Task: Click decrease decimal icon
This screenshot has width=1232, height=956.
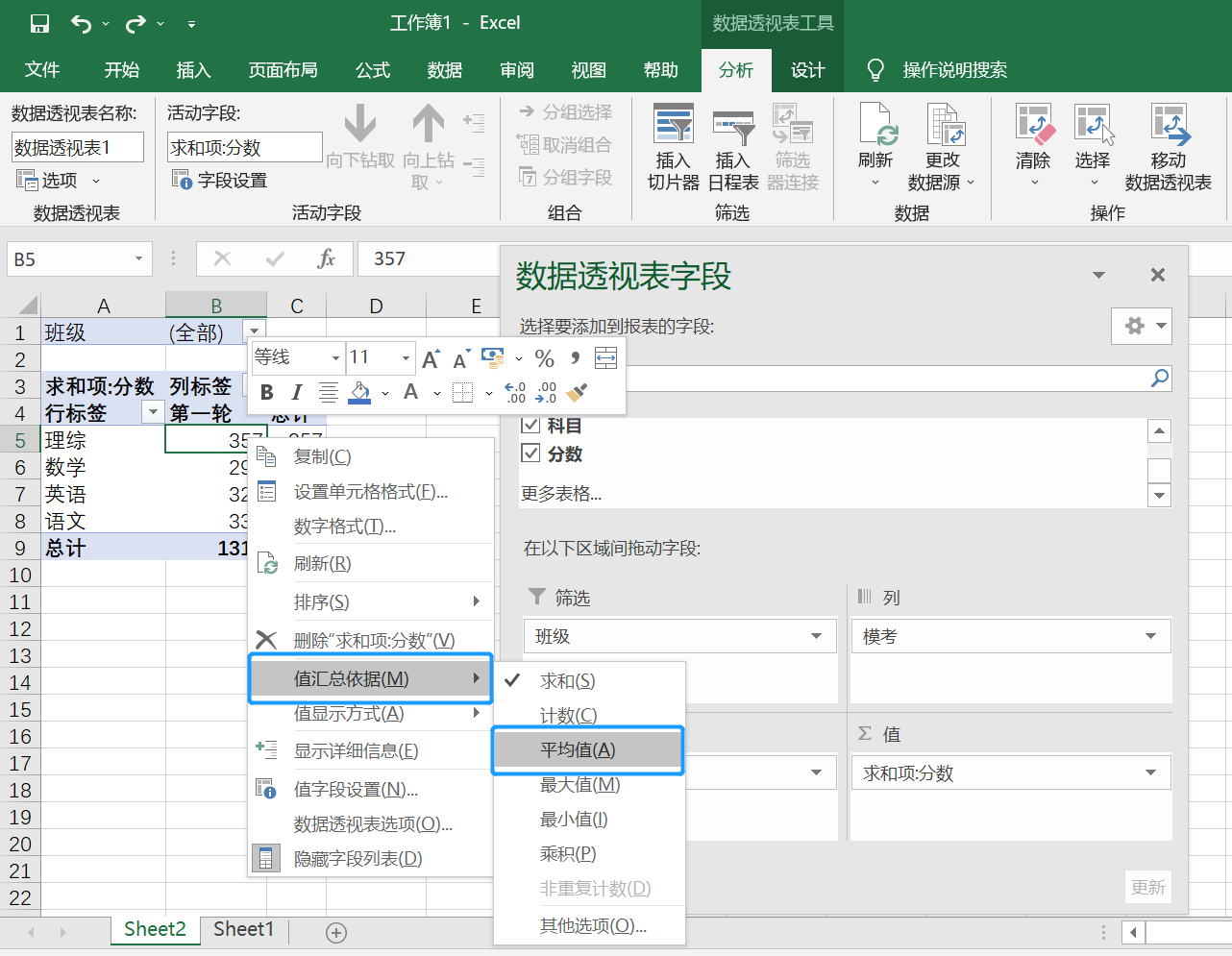Action: click(546, 392)
